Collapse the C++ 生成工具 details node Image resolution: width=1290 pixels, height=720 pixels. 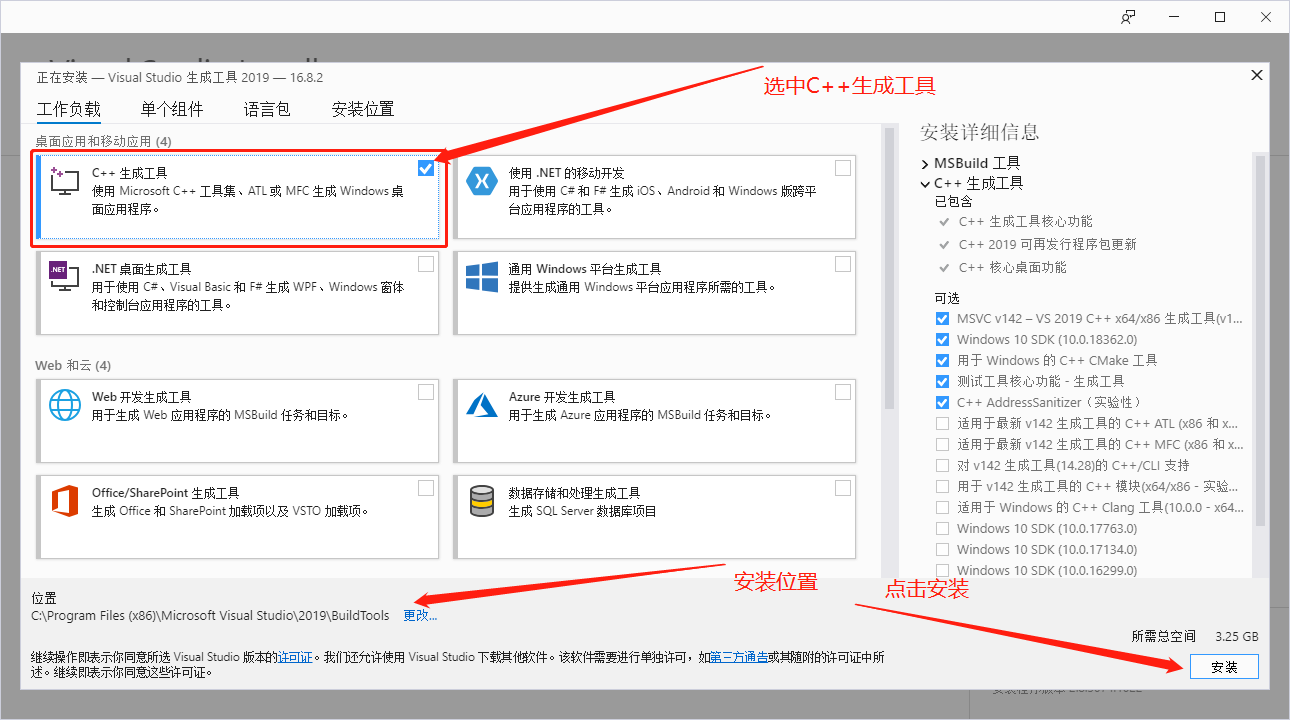point(925,184)
